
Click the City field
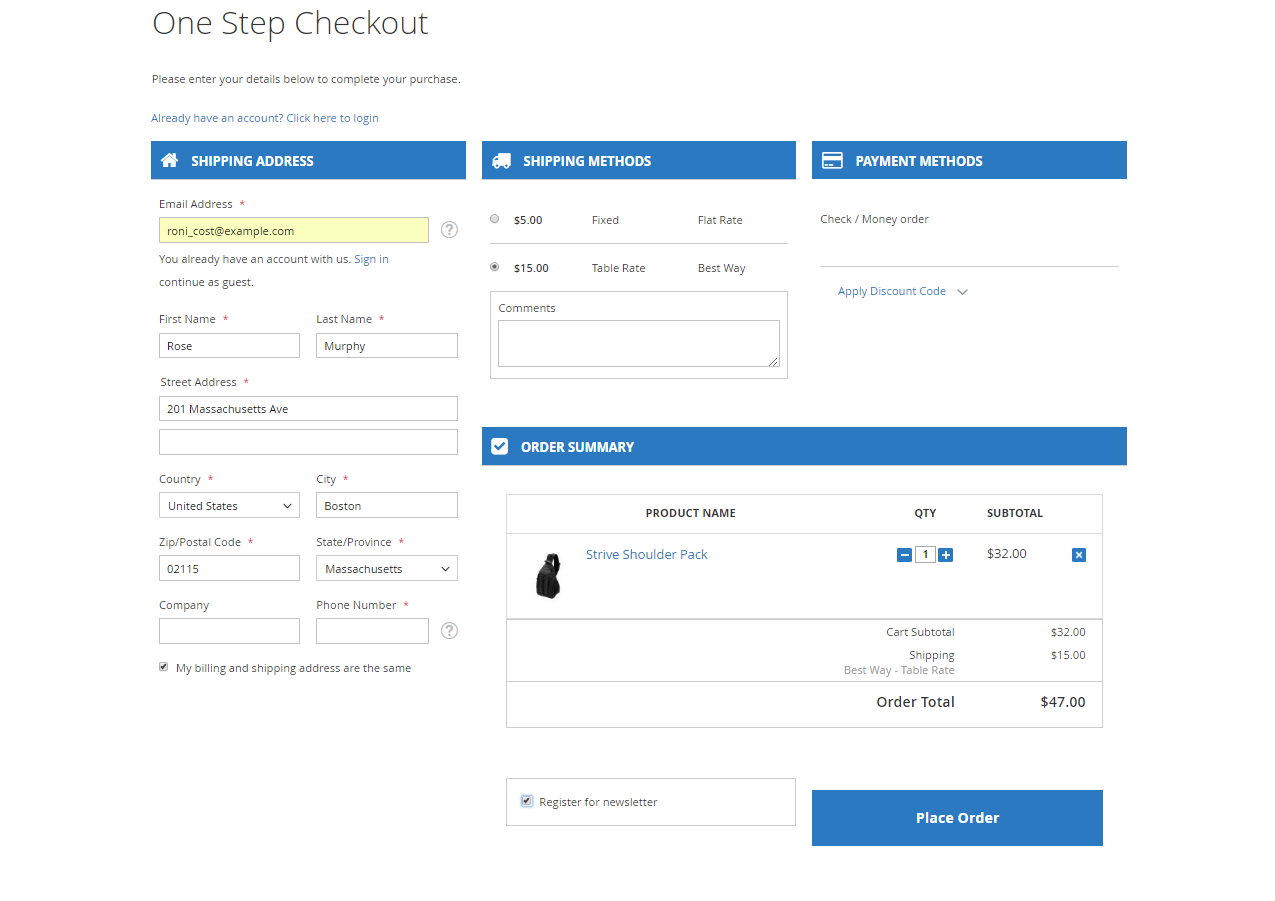[387, 506]
